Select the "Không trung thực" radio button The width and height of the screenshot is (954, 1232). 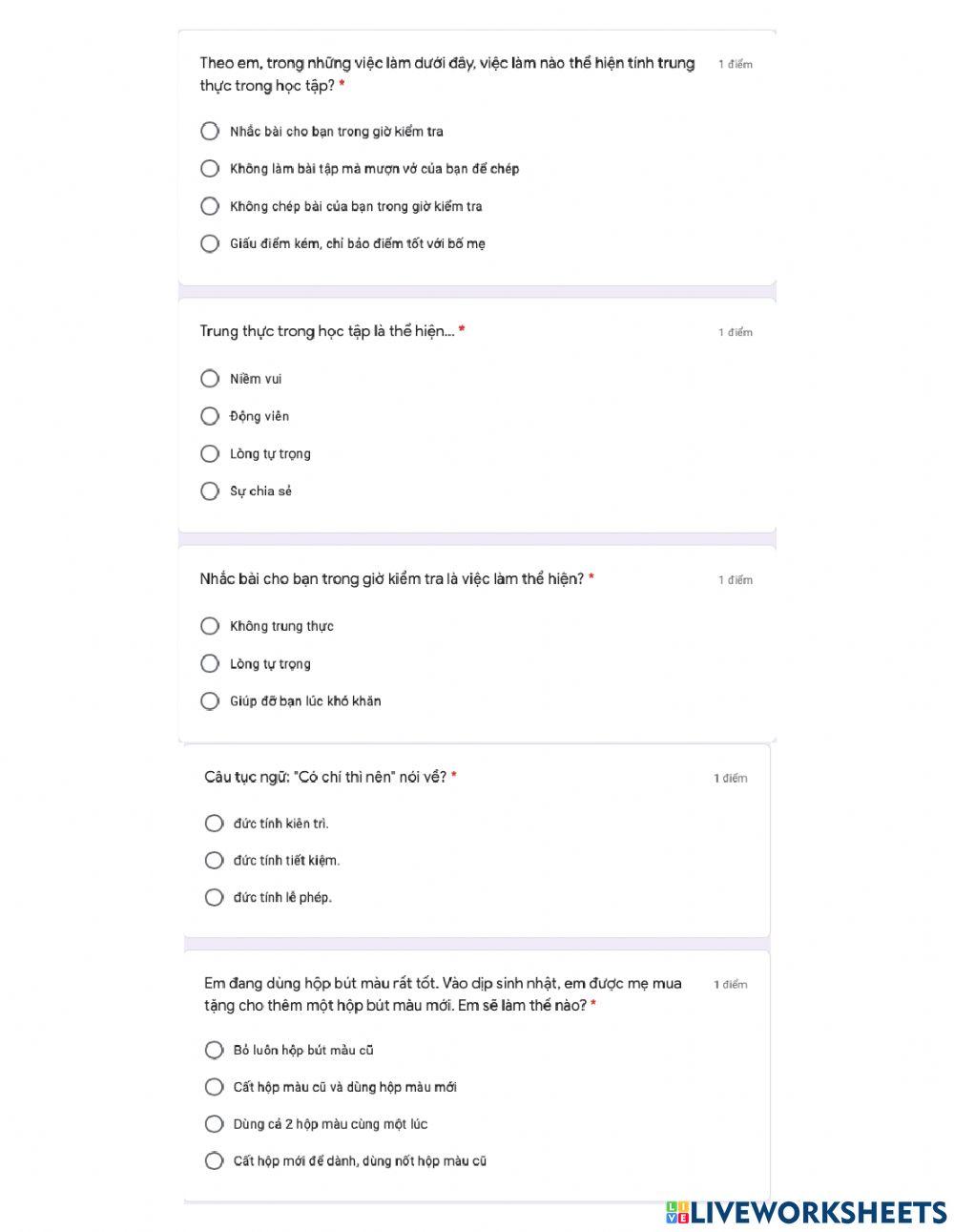click(210, 626)
